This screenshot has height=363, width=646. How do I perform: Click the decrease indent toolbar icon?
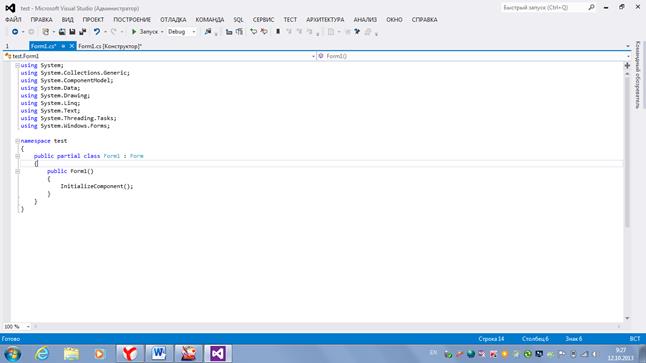coord(229,32)
